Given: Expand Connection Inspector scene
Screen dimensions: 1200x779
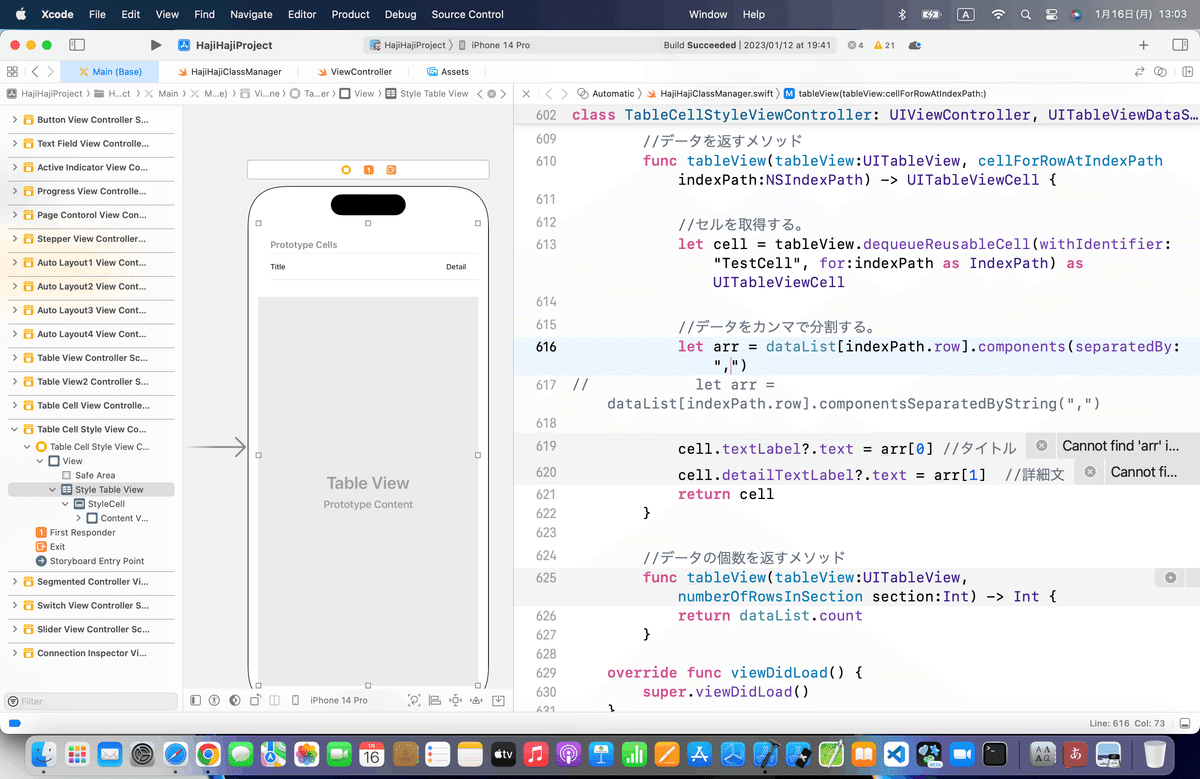Looking at the screenshot, I should (x=14, y=653).
